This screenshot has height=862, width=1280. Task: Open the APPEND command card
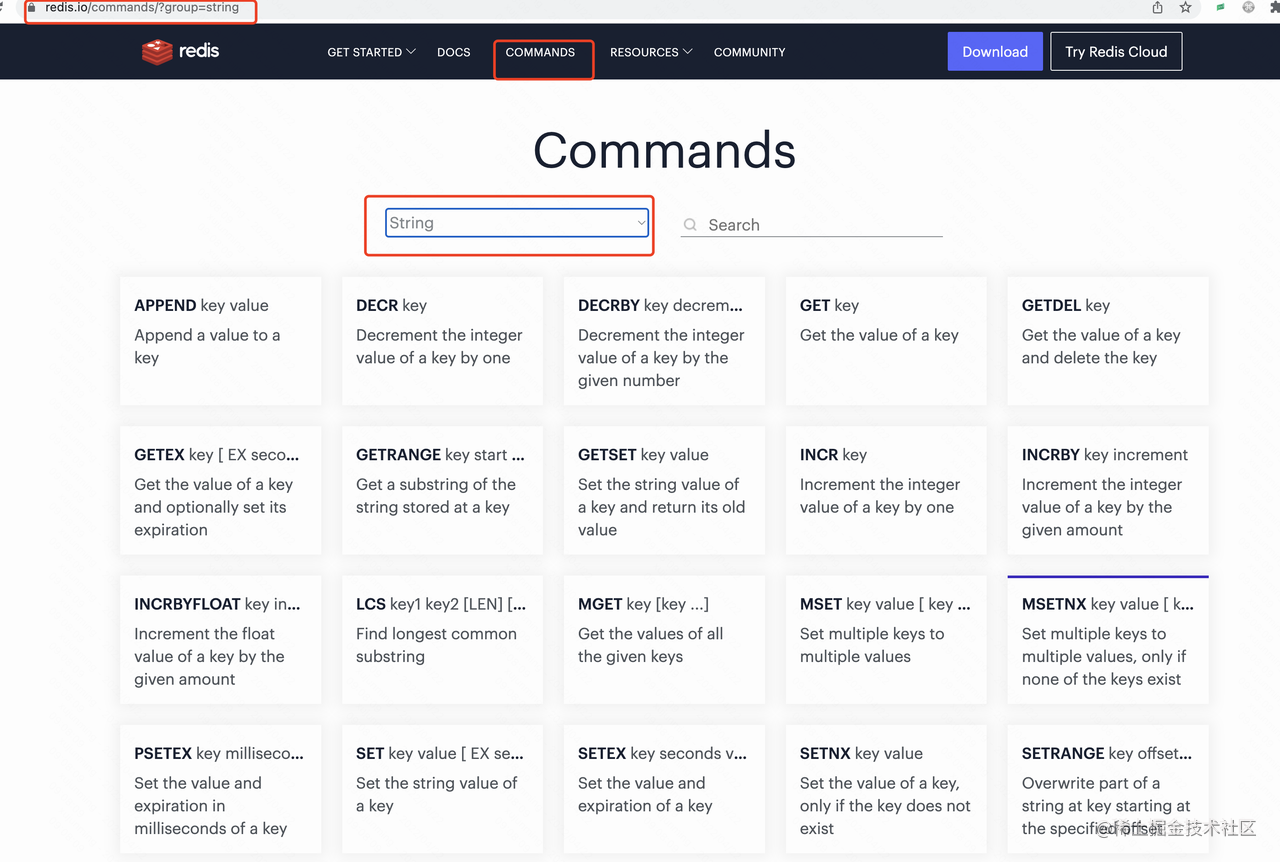click(221, 341)
